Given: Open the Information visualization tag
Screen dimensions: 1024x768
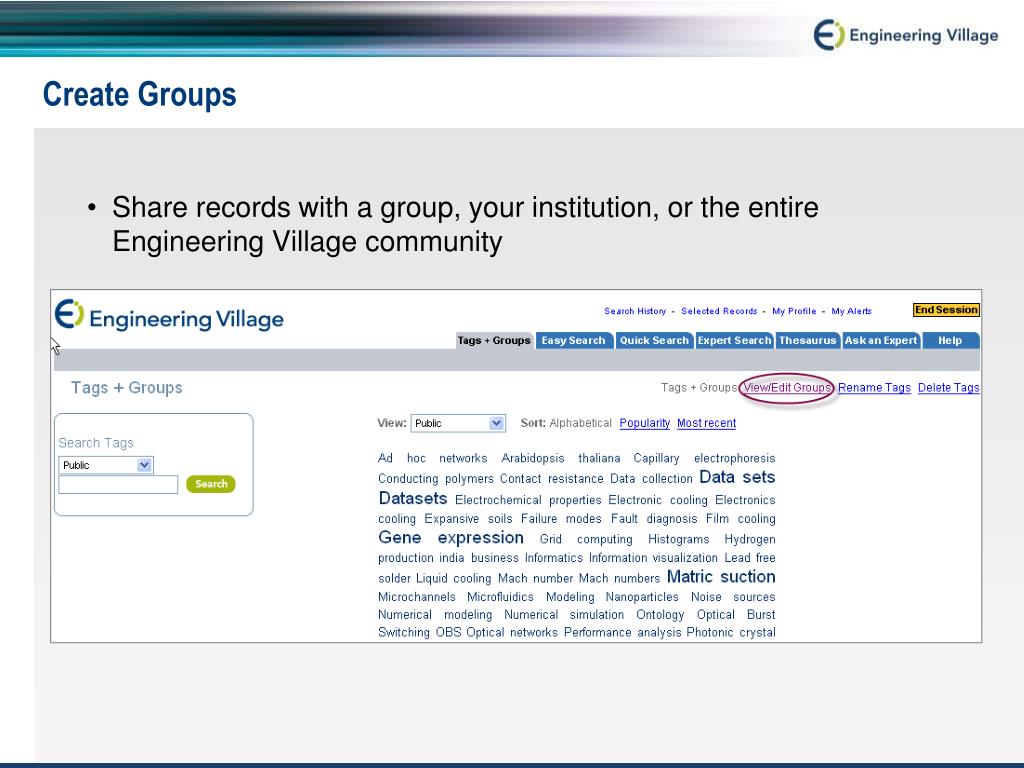Looking at the screenshot, I should pyautogui.click(x=653, y=558).
